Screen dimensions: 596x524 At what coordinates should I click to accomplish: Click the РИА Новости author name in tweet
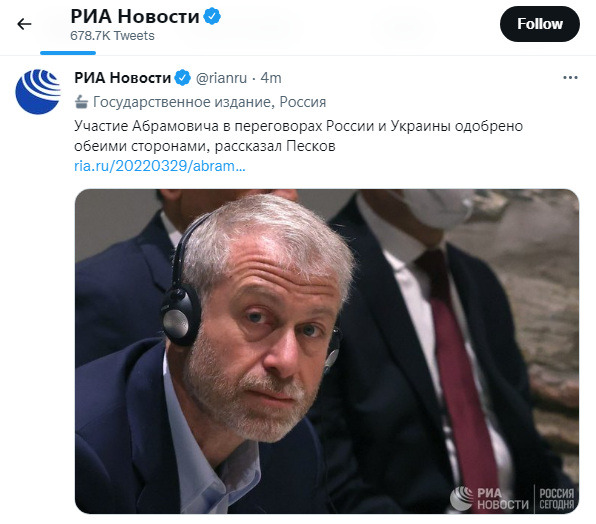[122, 78]
